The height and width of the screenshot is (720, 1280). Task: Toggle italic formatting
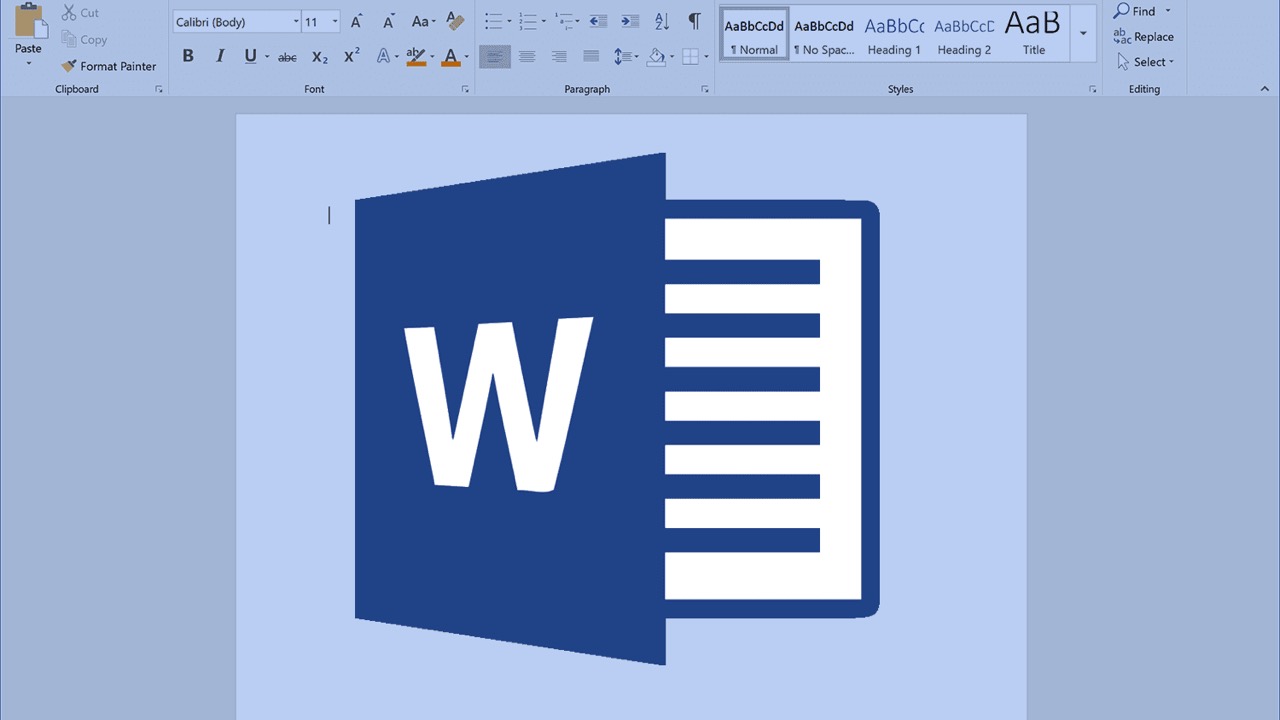click(x=220, y=57)
